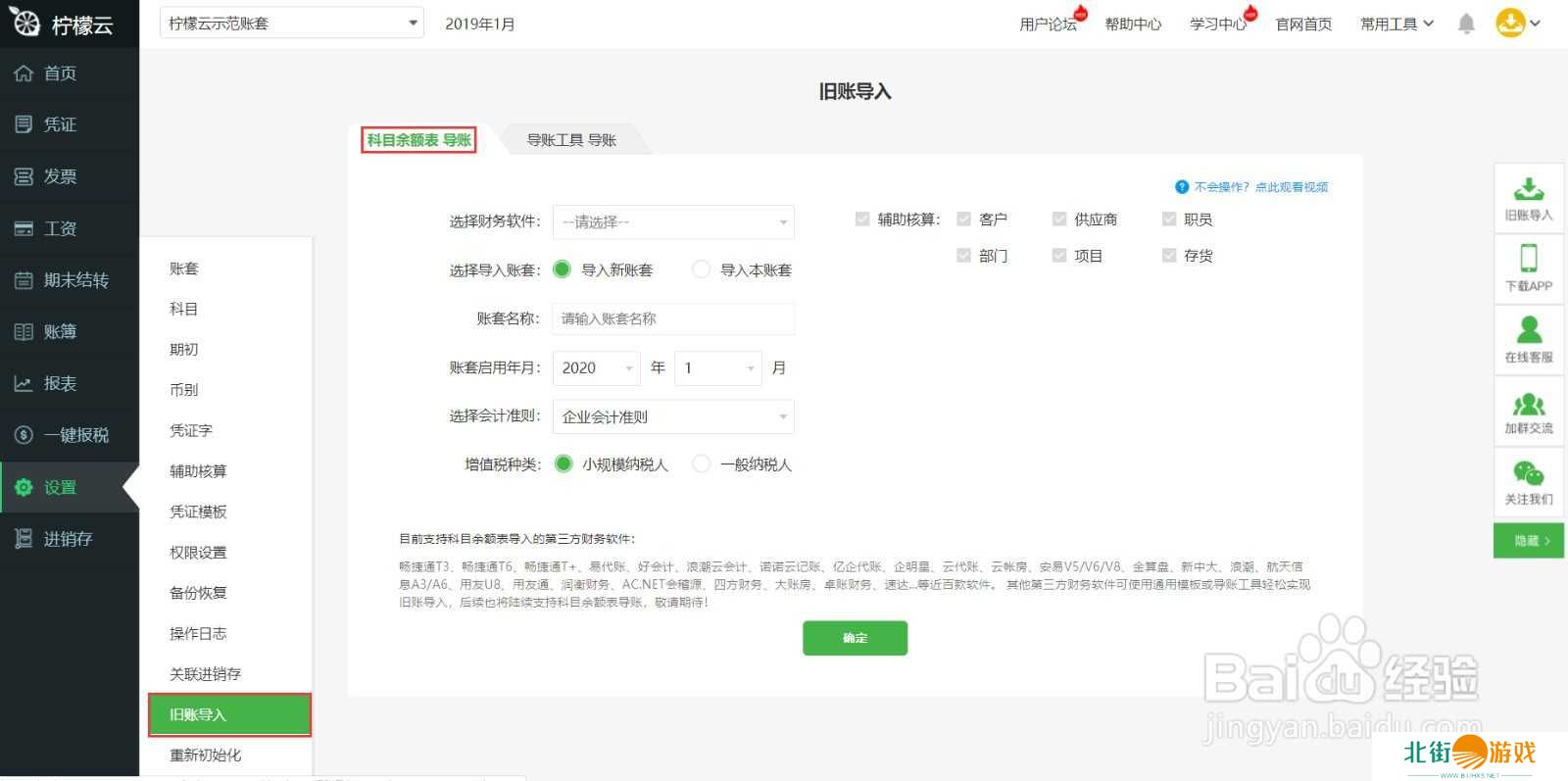Click the 加群交流 group icon
The width and height of the screenshot is (1568, 781).
[1528, 404]
